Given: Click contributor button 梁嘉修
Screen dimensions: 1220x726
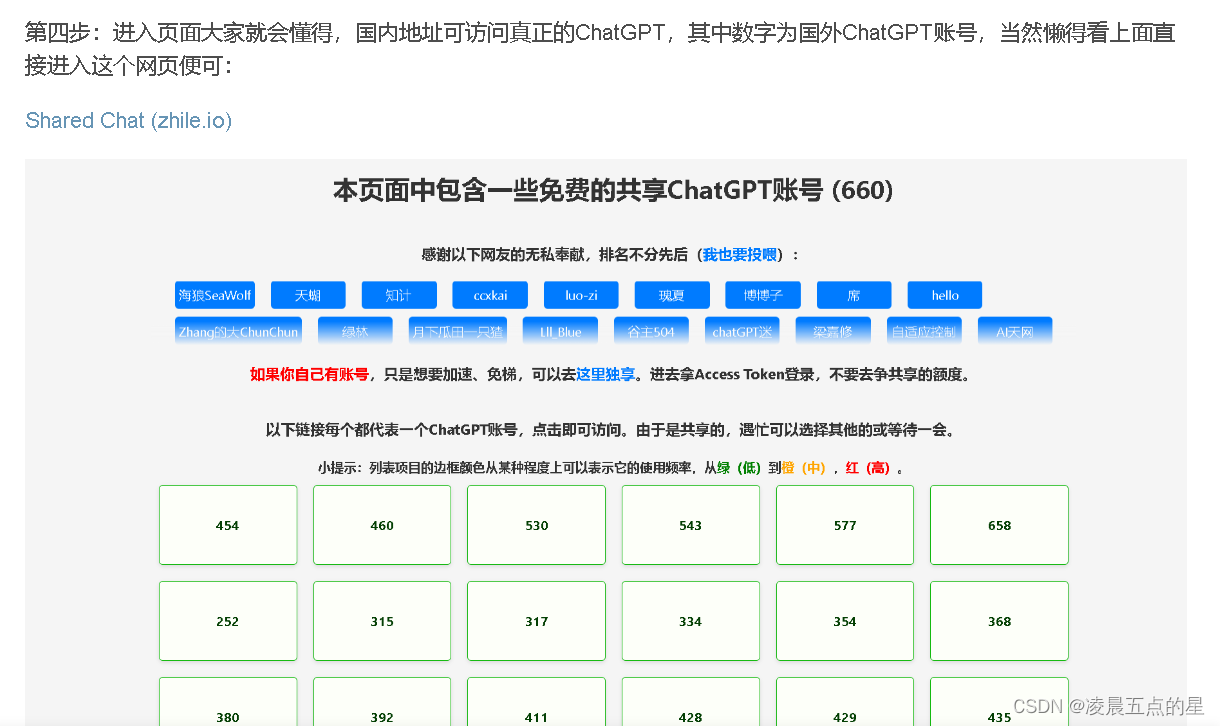Looking at the screenshot, I should click(833, 332).
